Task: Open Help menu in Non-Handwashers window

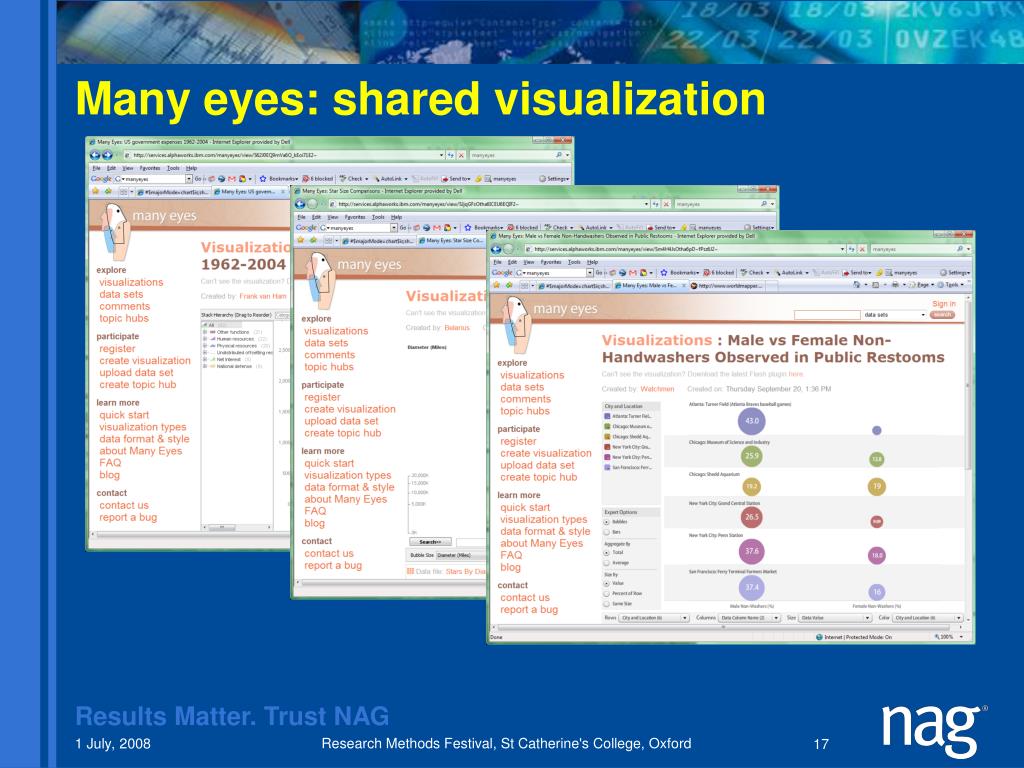Action: coord(592,262)
